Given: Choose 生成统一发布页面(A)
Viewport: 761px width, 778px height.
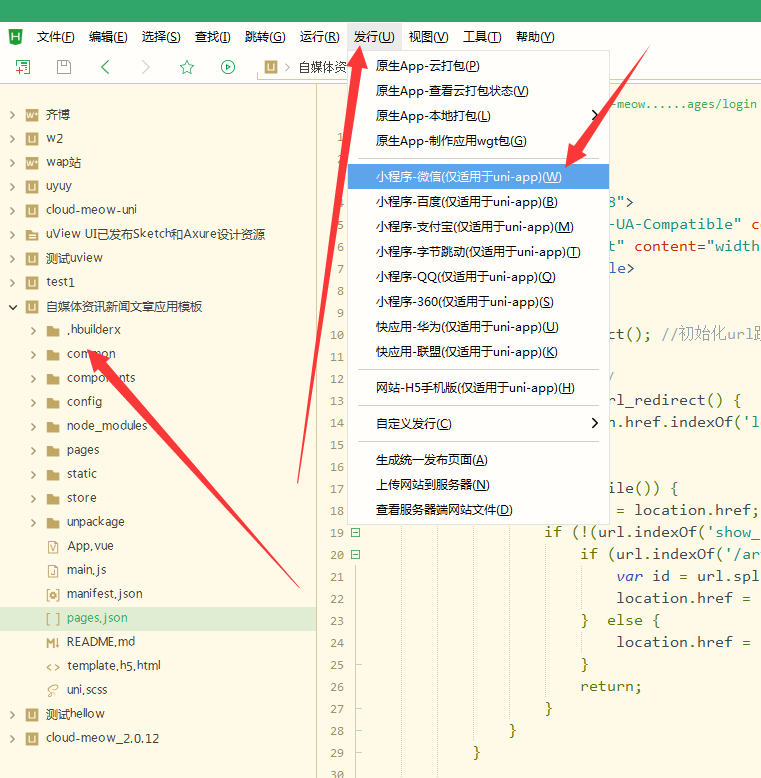Looking at the screenshot, I should pyautogui.click(x=478, y=460).
